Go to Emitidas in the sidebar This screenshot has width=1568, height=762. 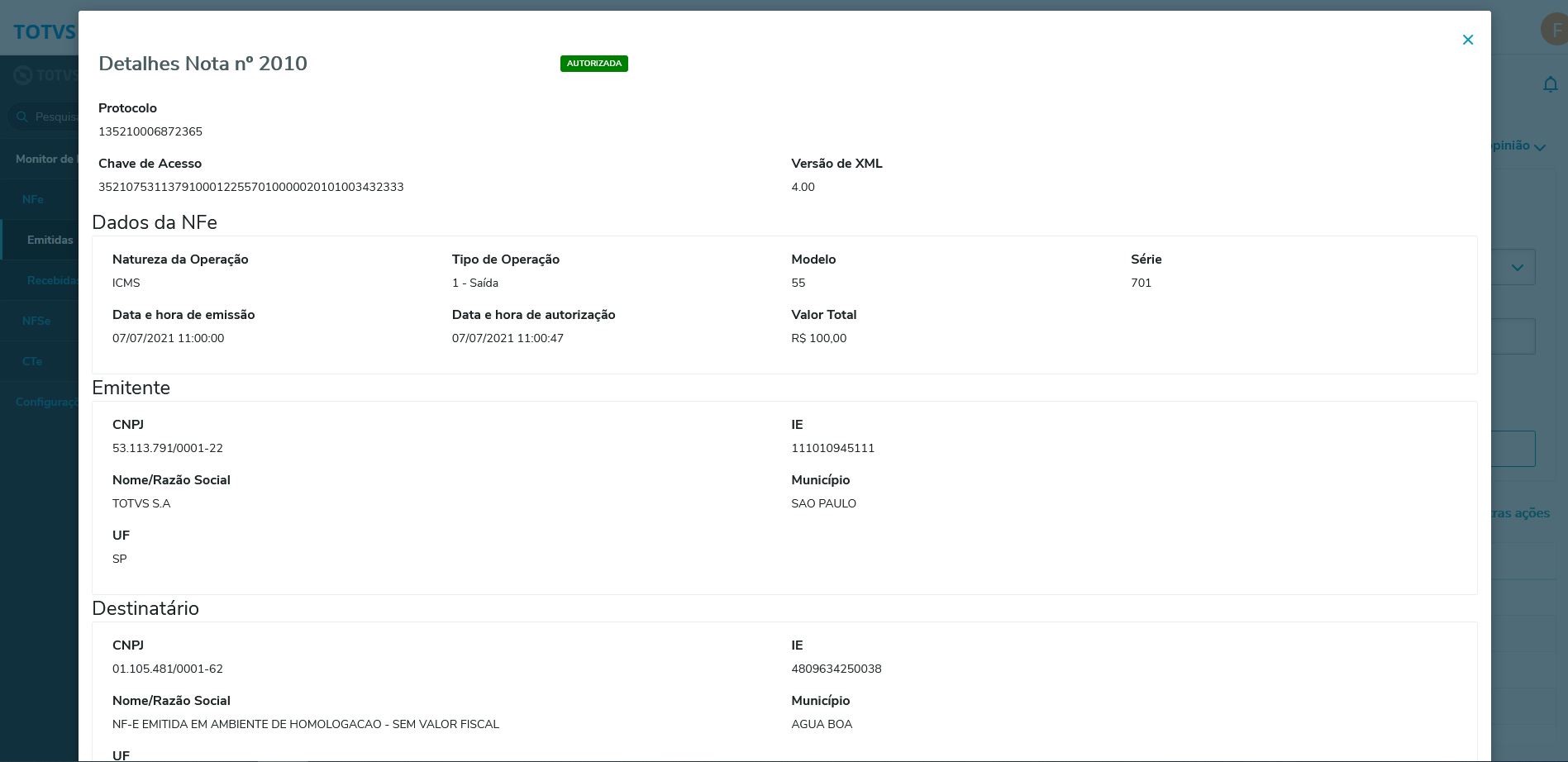pos(50,240)
